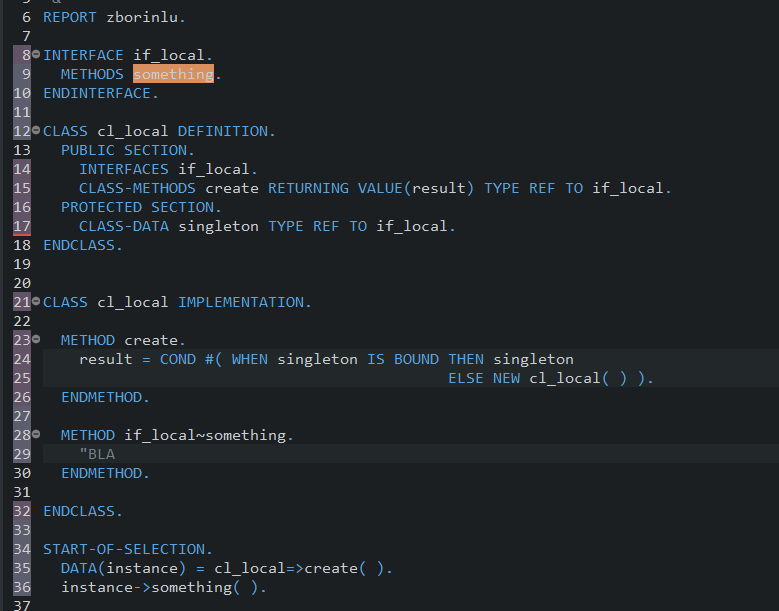Click THEN keyword on line 24
Image resolution: width=779 pixels, height=611 pixels.
coord(466,359)
